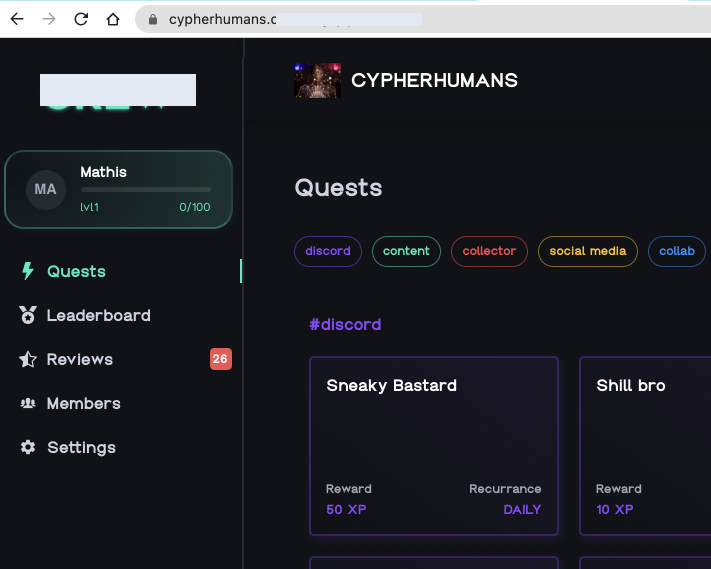Go forward using browser forward arrow
The height and width of the screenshot is (569, 711).
click(x=49, y=19)
